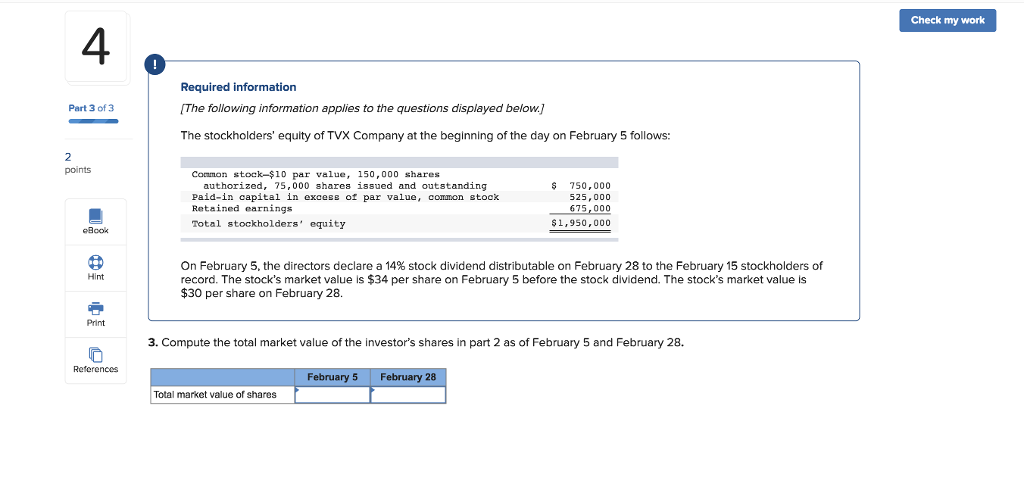1024x487 pixels.
Task: Click the February 28 column header
Action: click(408, 377)
